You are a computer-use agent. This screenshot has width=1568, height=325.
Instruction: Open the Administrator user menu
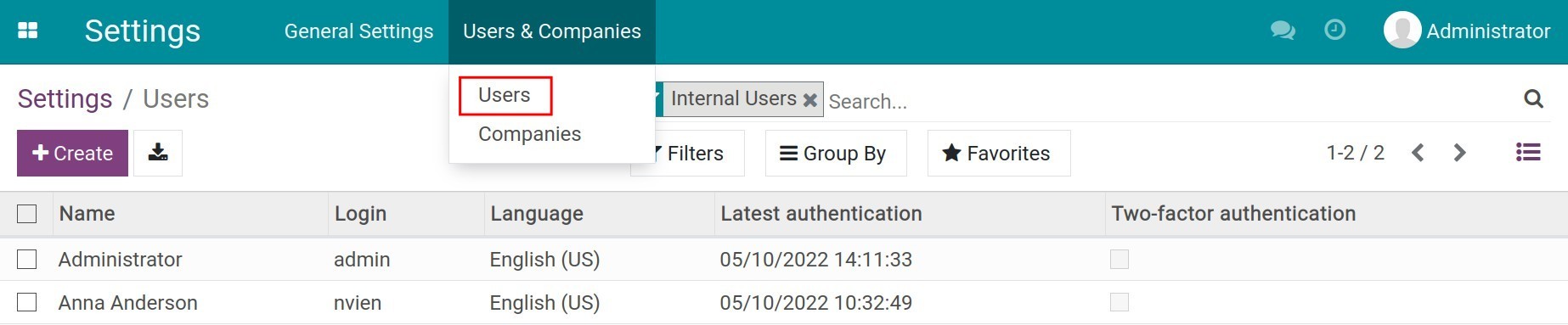(1467, 31)
